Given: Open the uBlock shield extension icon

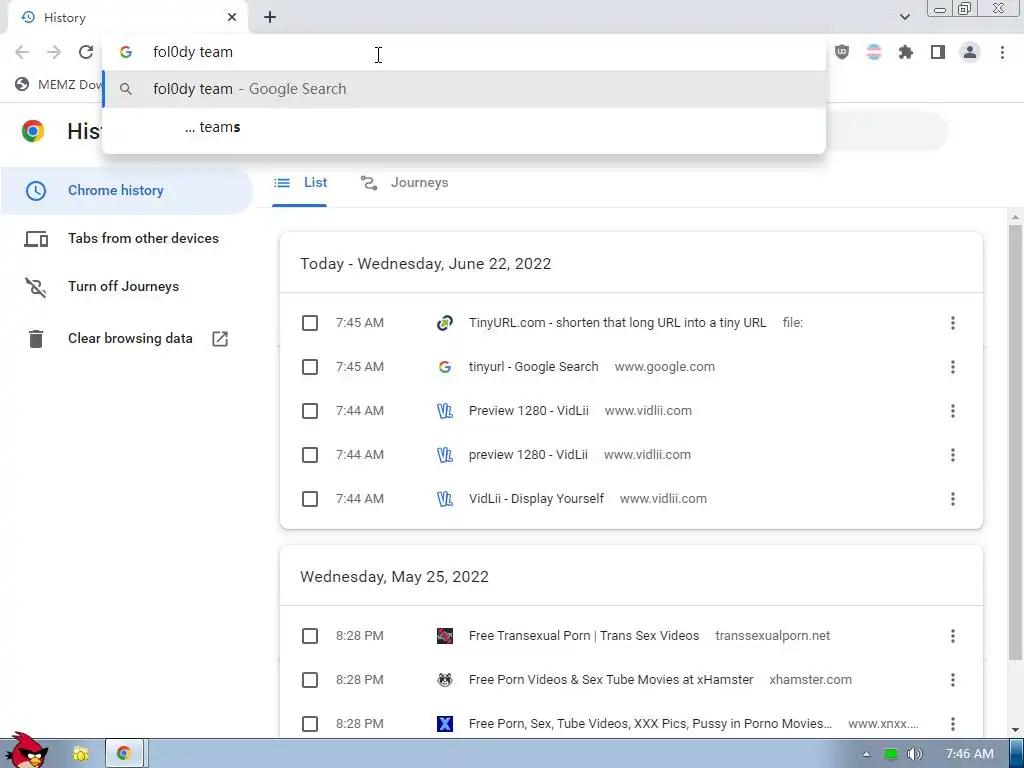Looking at the screenshot, I should point(842,52).
